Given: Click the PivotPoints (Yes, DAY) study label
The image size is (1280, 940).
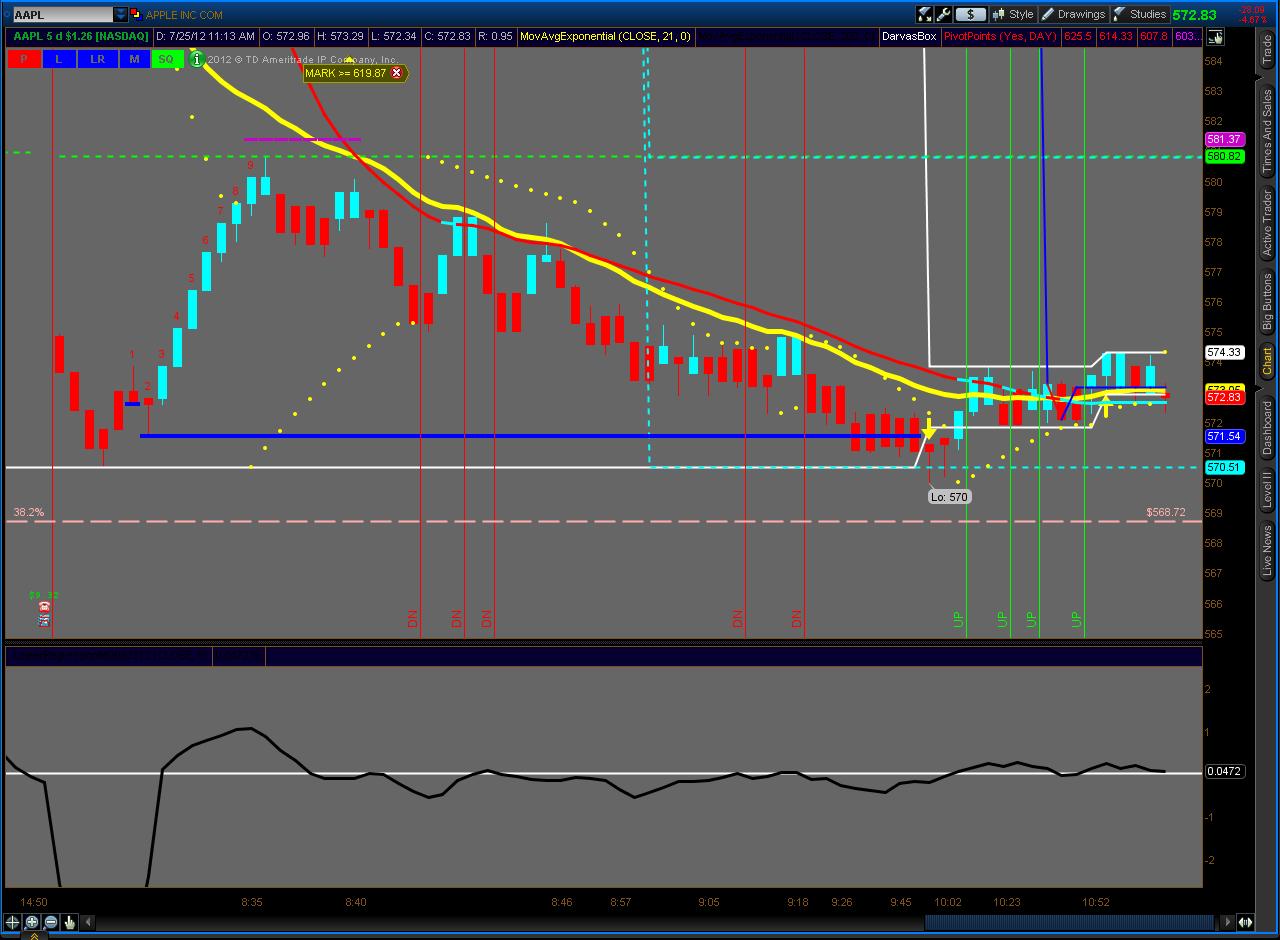Looking at the screenshot, I should [x=1000, y=37].
